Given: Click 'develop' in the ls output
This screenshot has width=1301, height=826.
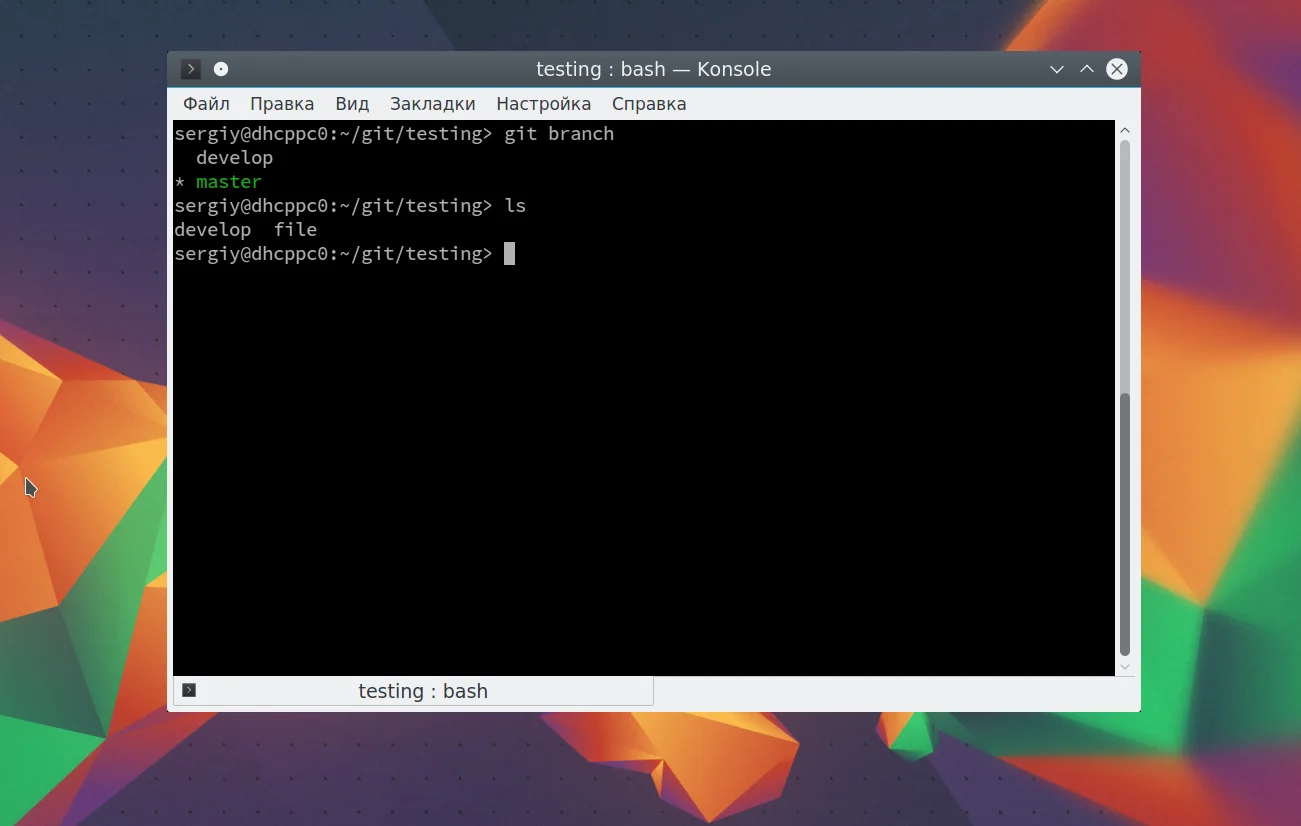Looking at the screenshot, I should click(x=213, y=230).
